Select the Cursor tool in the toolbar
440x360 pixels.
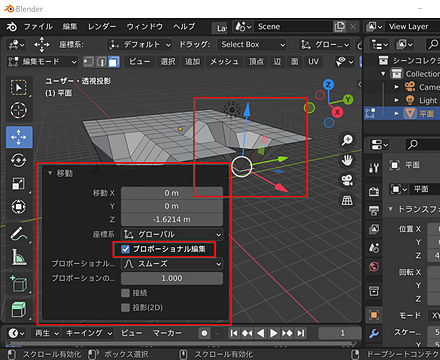click(x=19, y=110)
